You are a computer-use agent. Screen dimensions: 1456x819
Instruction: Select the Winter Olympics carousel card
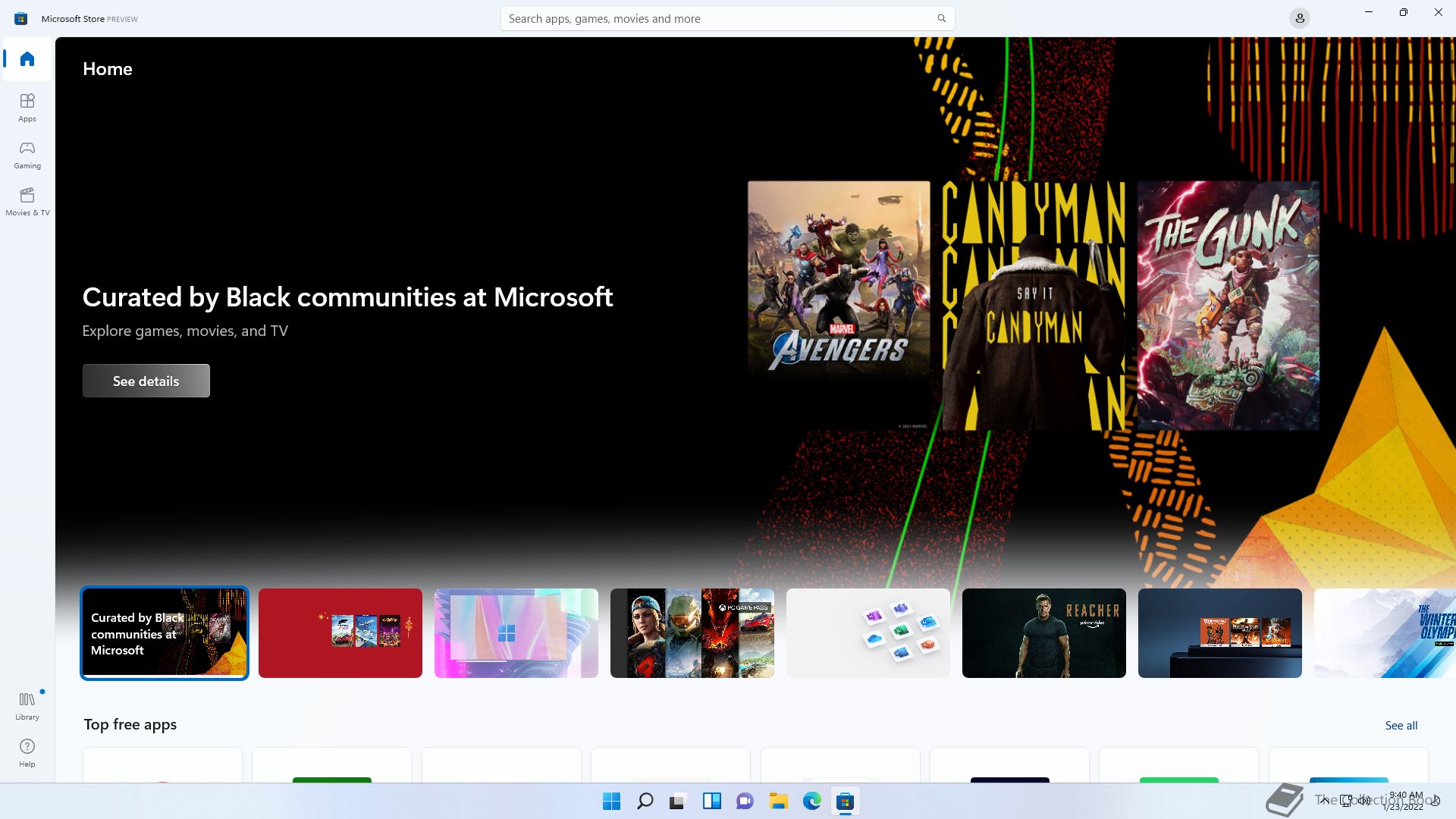pyautogui.click(x=1385, y=633)
